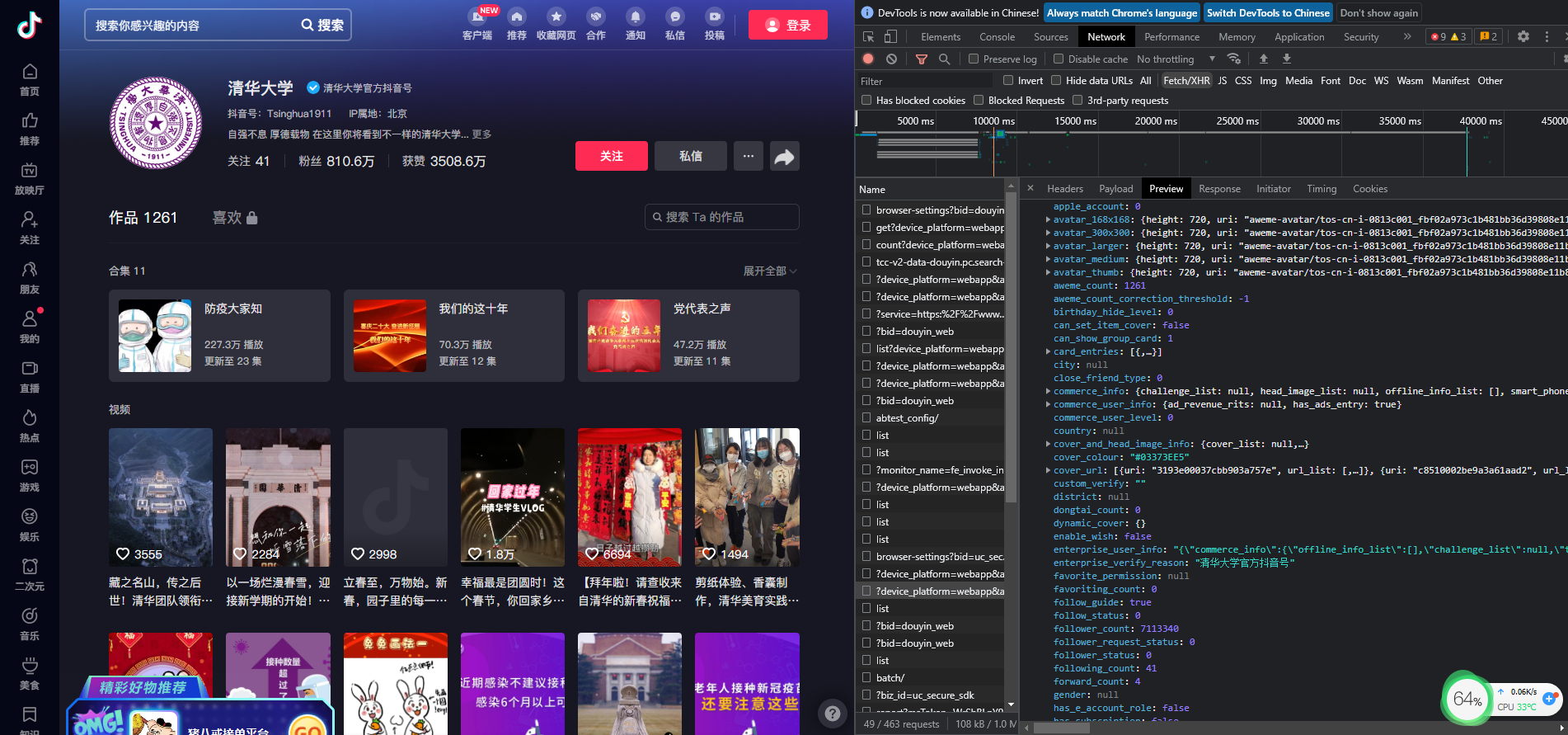
Task: Open 通知 bell icon
Action: click(636, 16)
